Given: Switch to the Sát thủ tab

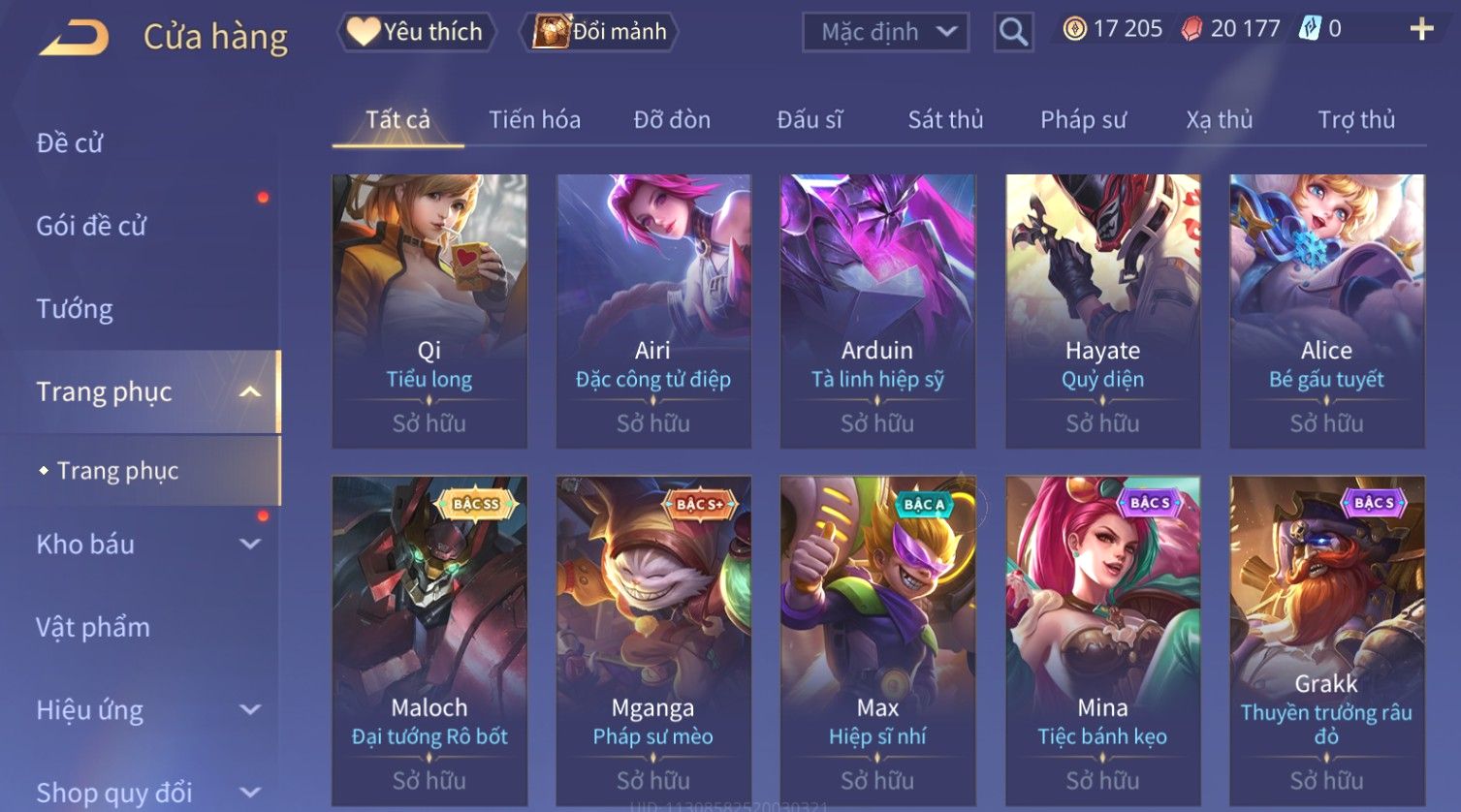Looking at the screenshot, I should 945,120.
